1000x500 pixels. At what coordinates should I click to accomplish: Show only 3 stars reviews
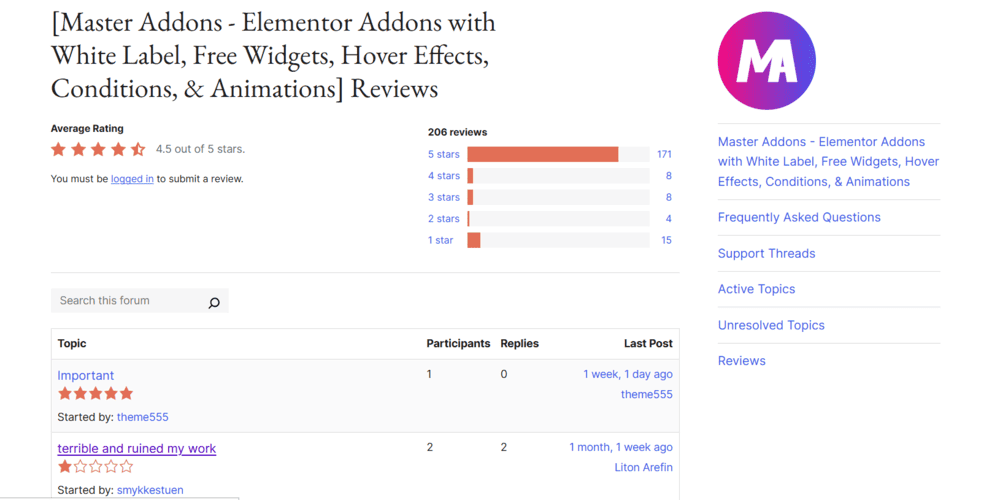(444, 197)
